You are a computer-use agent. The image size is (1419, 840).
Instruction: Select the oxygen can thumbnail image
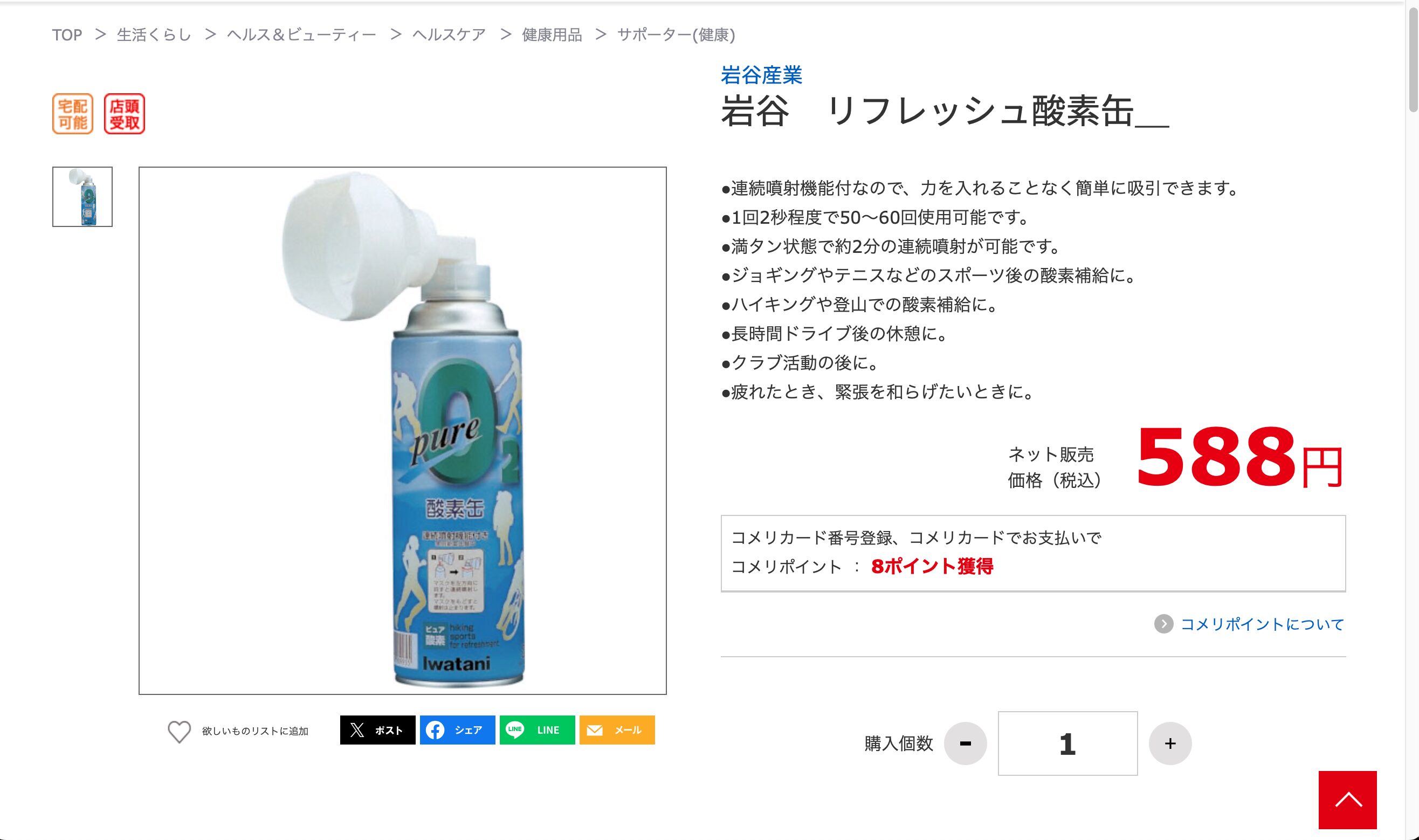click(x=82, y=197)
